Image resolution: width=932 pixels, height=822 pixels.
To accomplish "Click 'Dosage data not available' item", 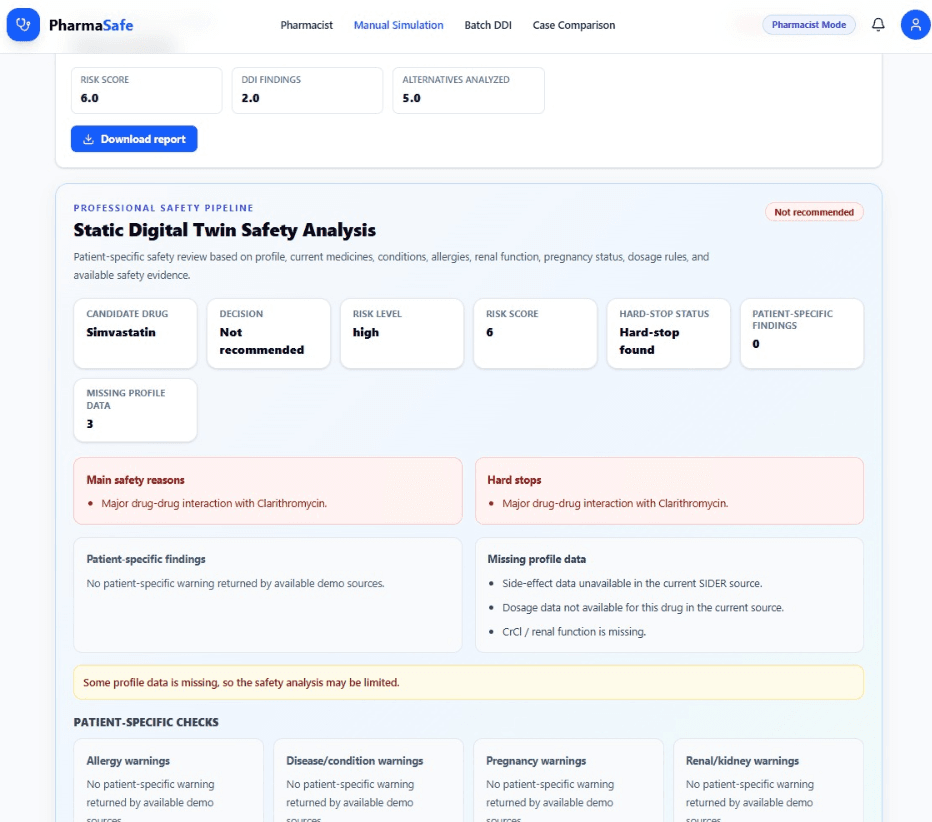I will click(x=643, y=607).
